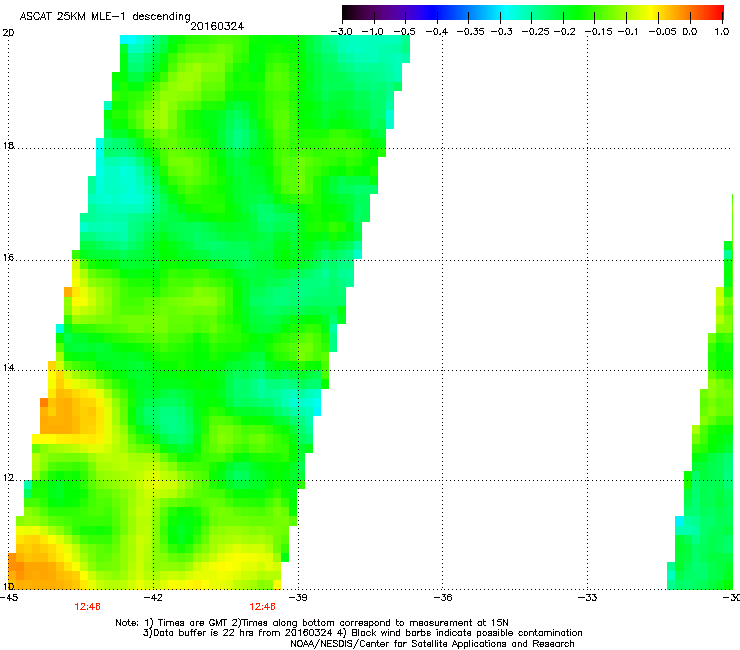Click the title "ASCAT 25KM MLE-1 descending"
The image size is (740, 650).
point(105,16)
